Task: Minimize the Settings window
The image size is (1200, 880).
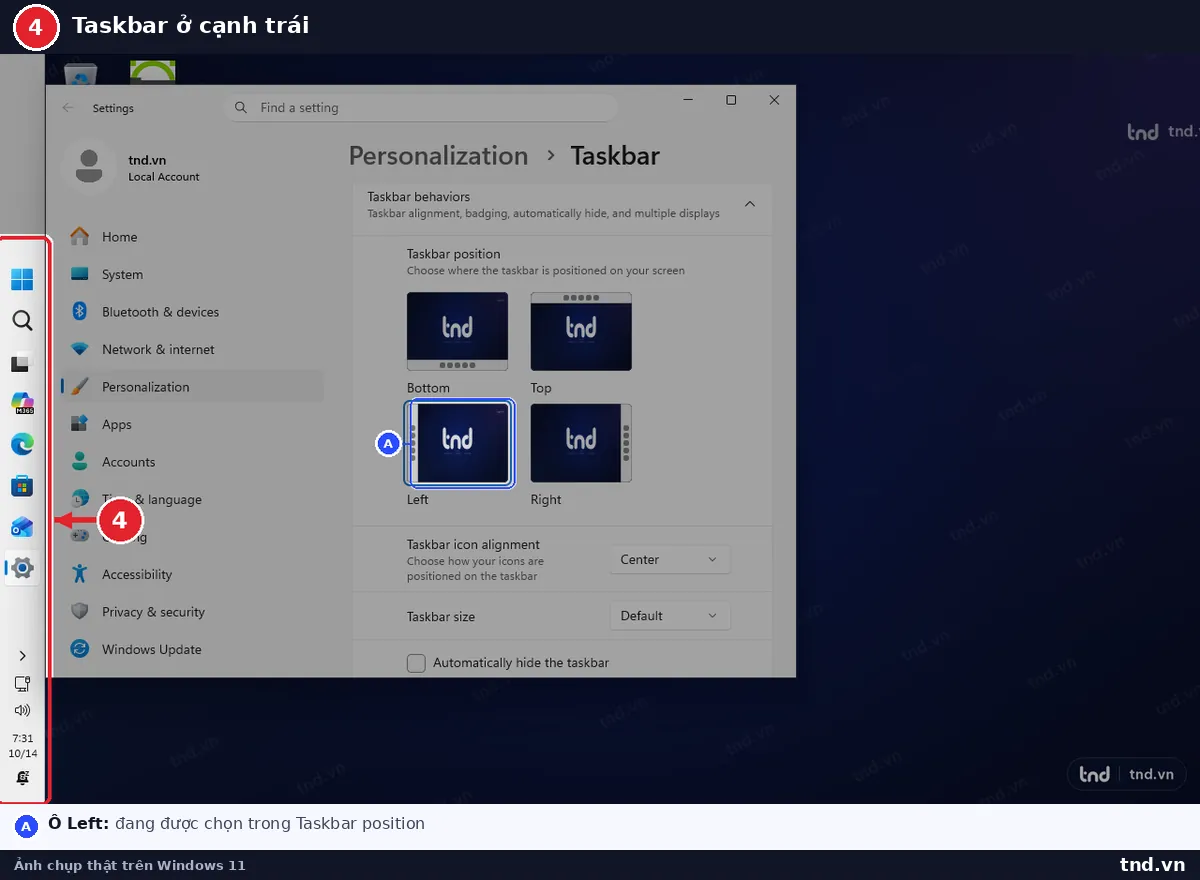Action: pos(688,100)
